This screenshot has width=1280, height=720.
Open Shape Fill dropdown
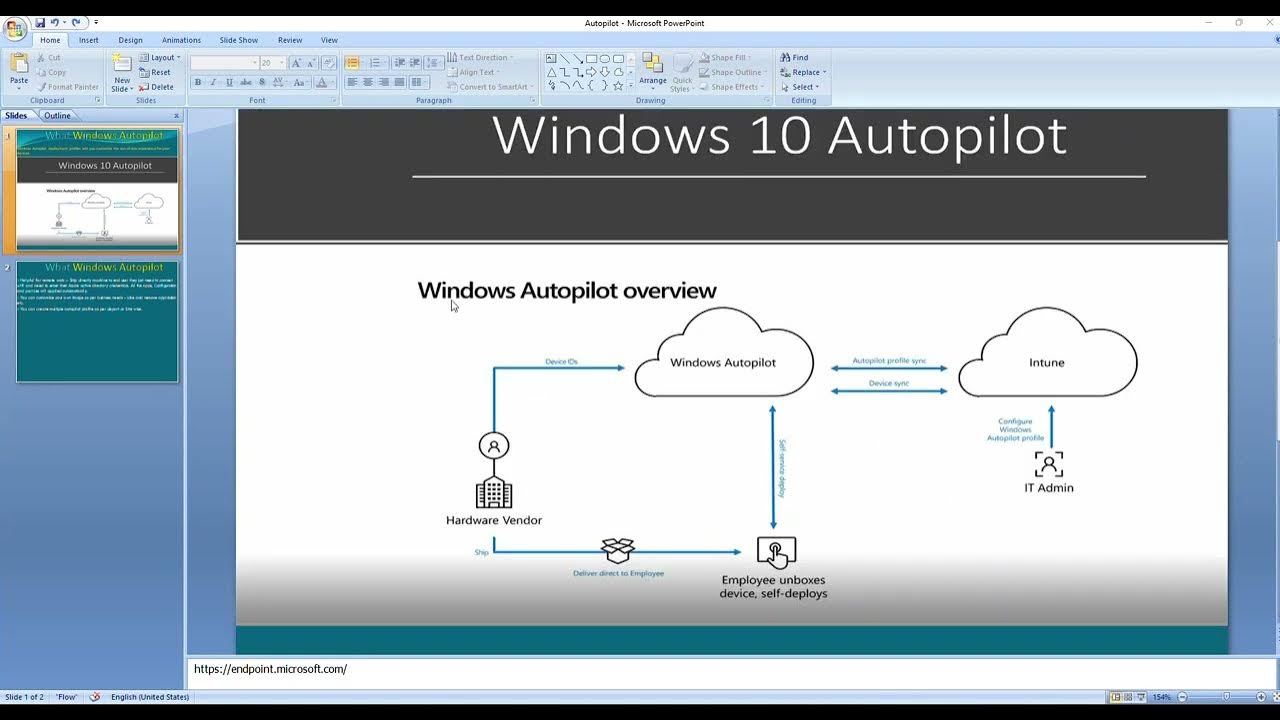point(726,58)
